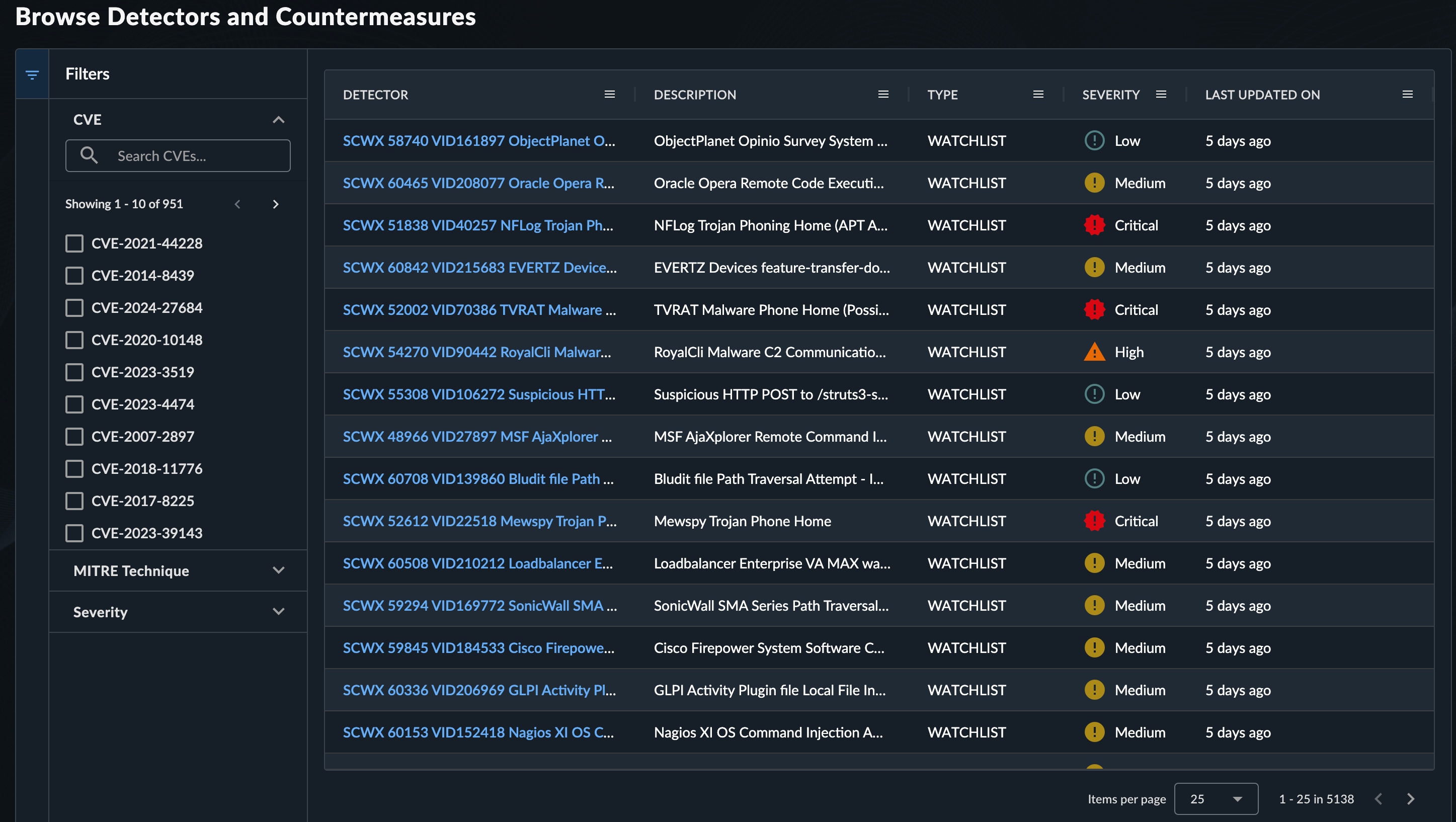Expand the Severity filter section

[278, 612]
